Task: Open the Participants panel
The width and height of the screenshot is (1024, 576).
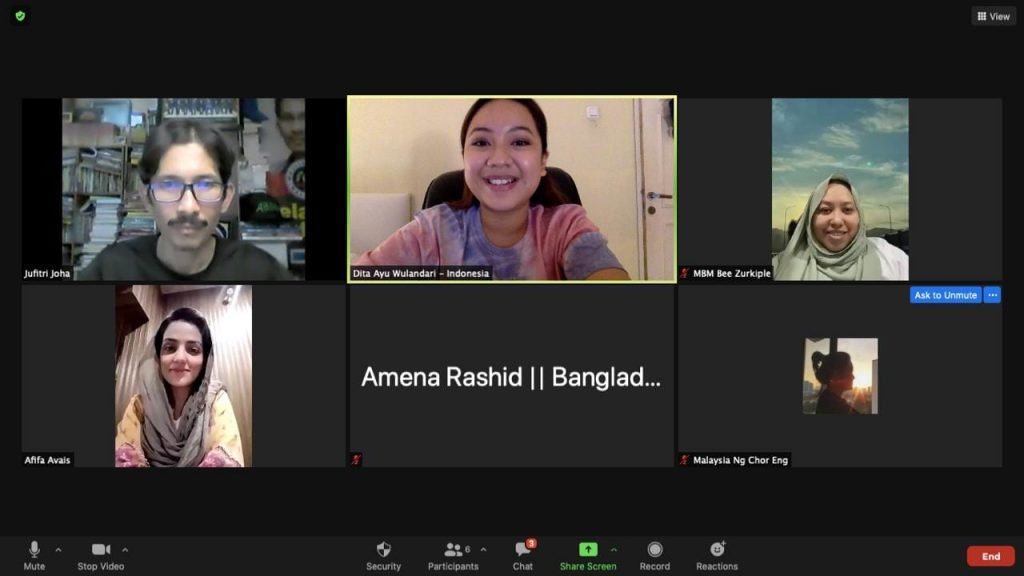Action: [454, 550]
